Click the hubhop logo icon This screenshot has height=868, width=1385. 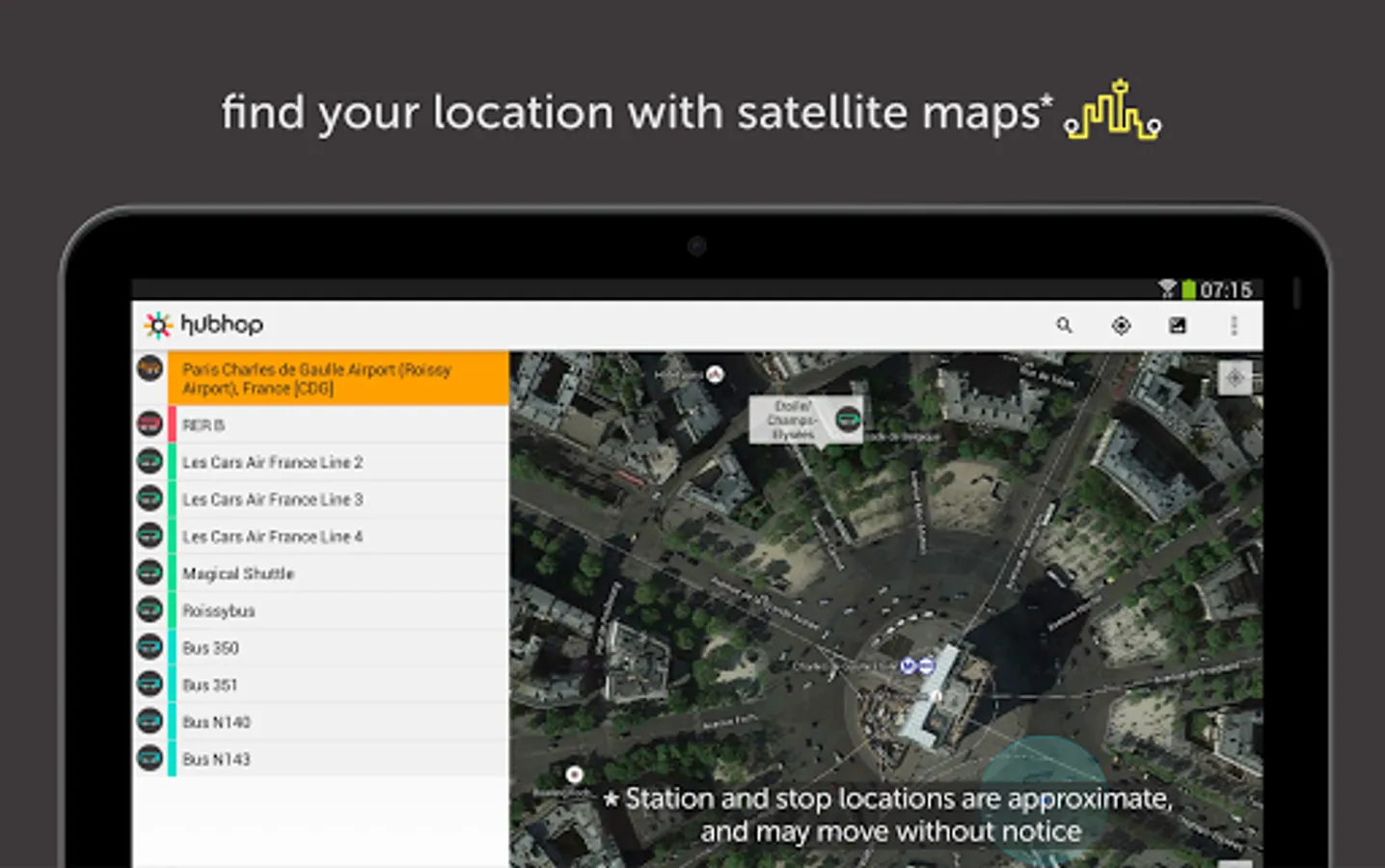[x=157, y=325]
